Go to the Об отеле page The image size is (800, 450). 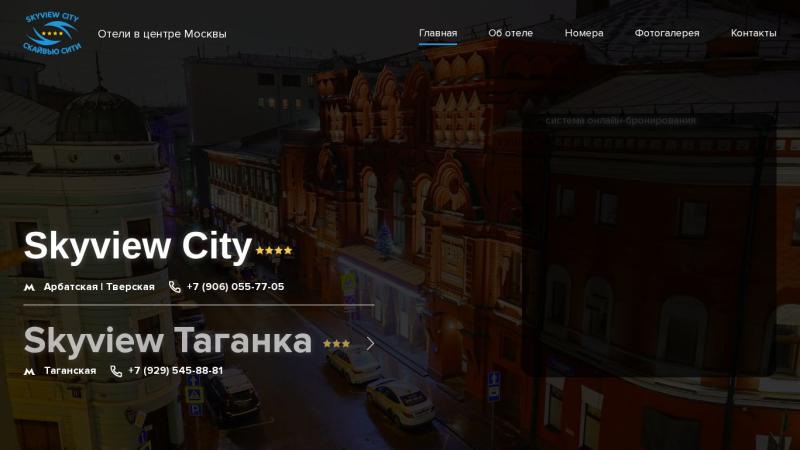510,33
